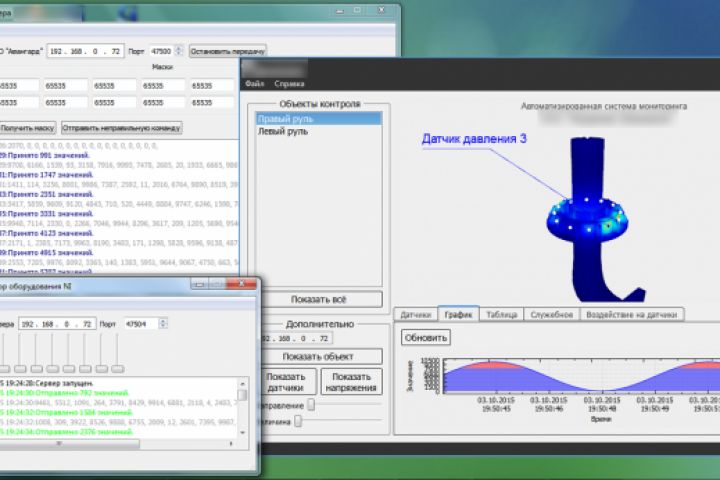This screenshot has width=720, height=480.
Task: Click the port 47500 field
Action: tap(162, 51)
